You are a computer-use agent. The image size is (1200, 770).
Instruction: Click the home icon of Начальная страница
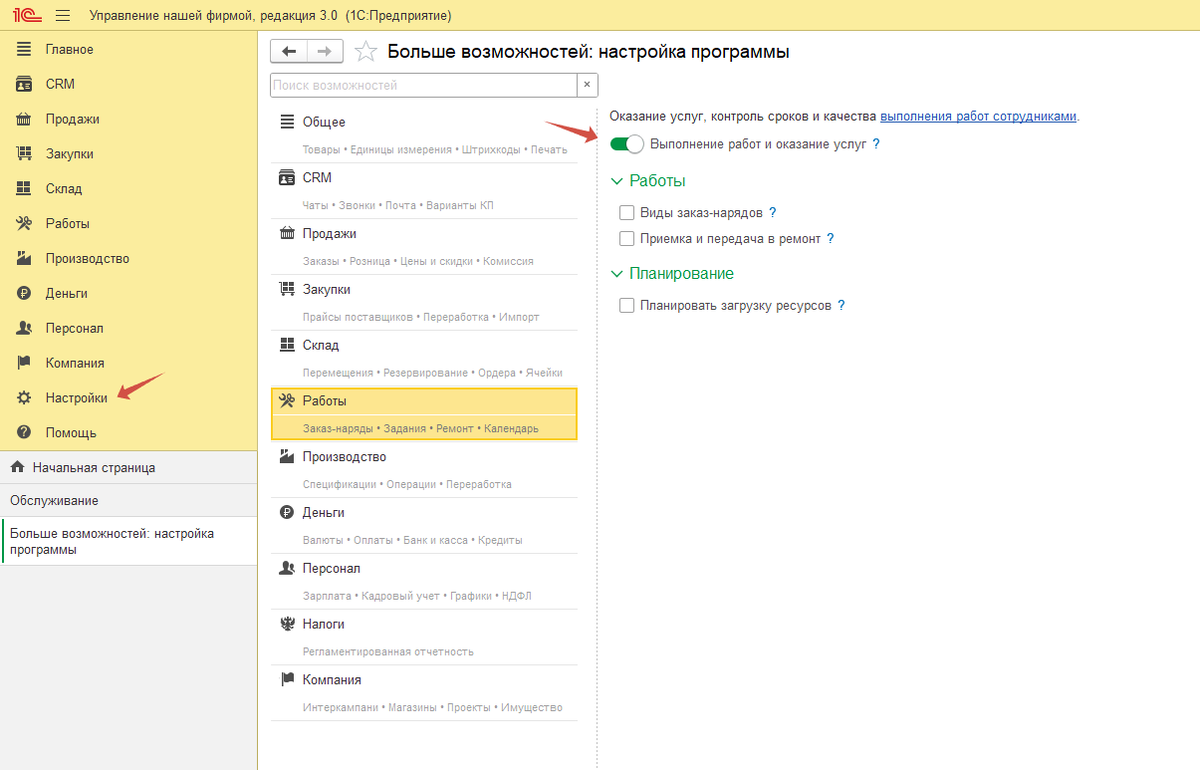click(17, 467)
